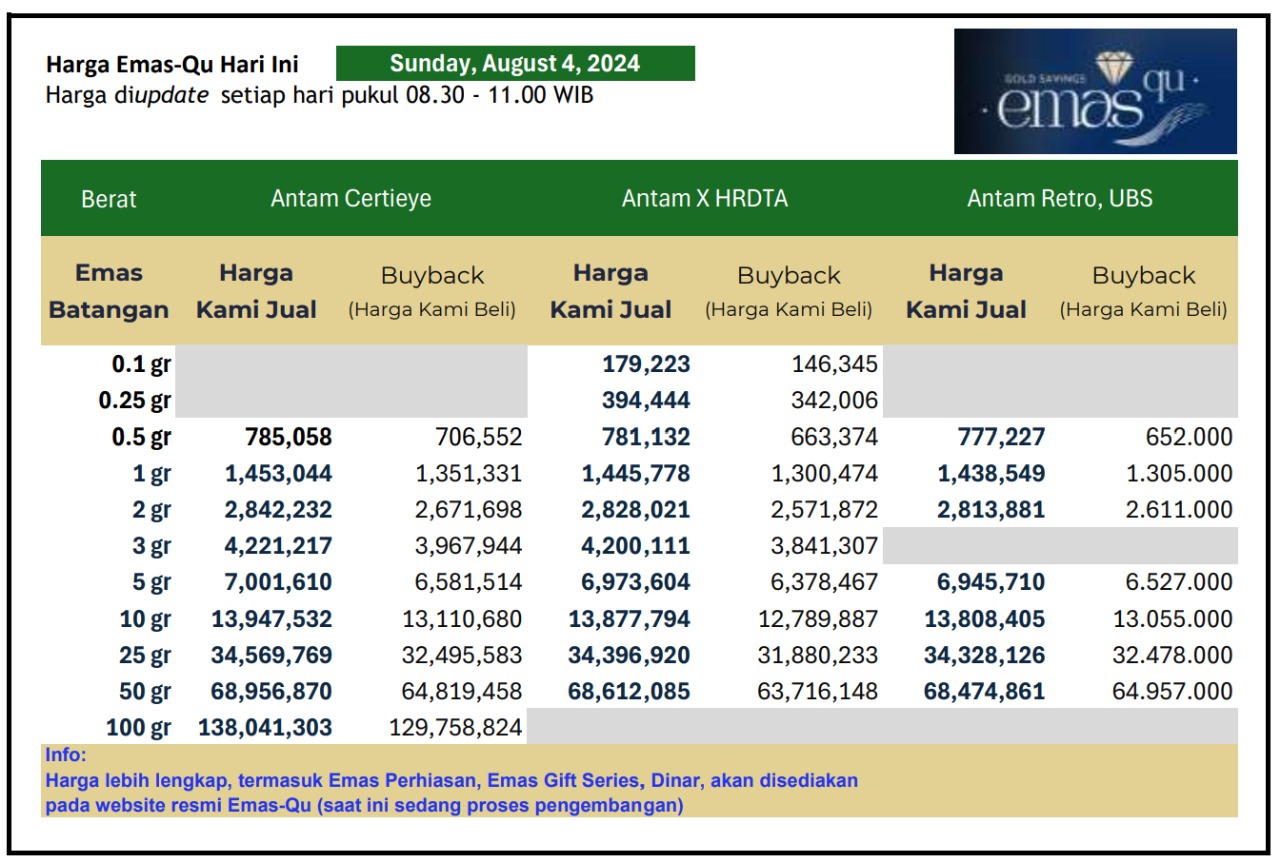Image resolution: width=1280 pixels, height=862 pixels.
Task: Select Retro UBS buyback 2.611.000
Action: pyautogui.click(x=1179, y=510)
